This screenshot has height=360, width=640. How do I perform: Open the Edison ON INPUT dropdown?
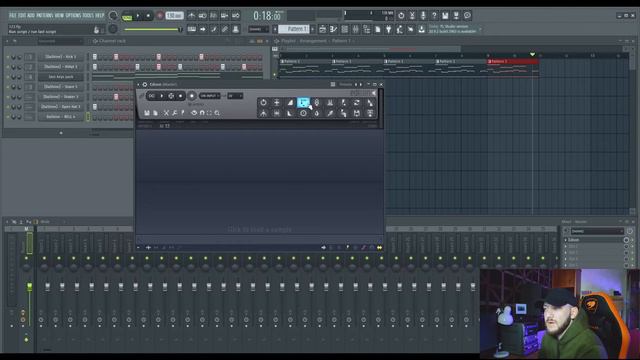click(209, 96)
